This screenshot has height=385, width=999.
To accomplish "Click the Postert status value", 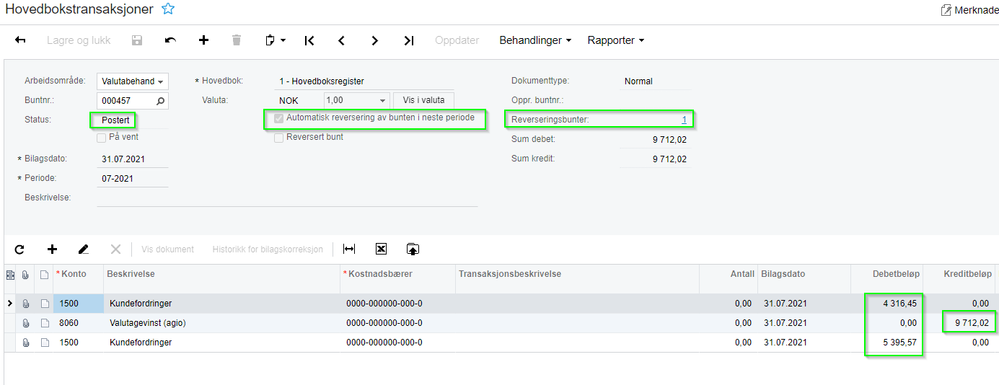I will pyautogui.click(x=115, y=120).
